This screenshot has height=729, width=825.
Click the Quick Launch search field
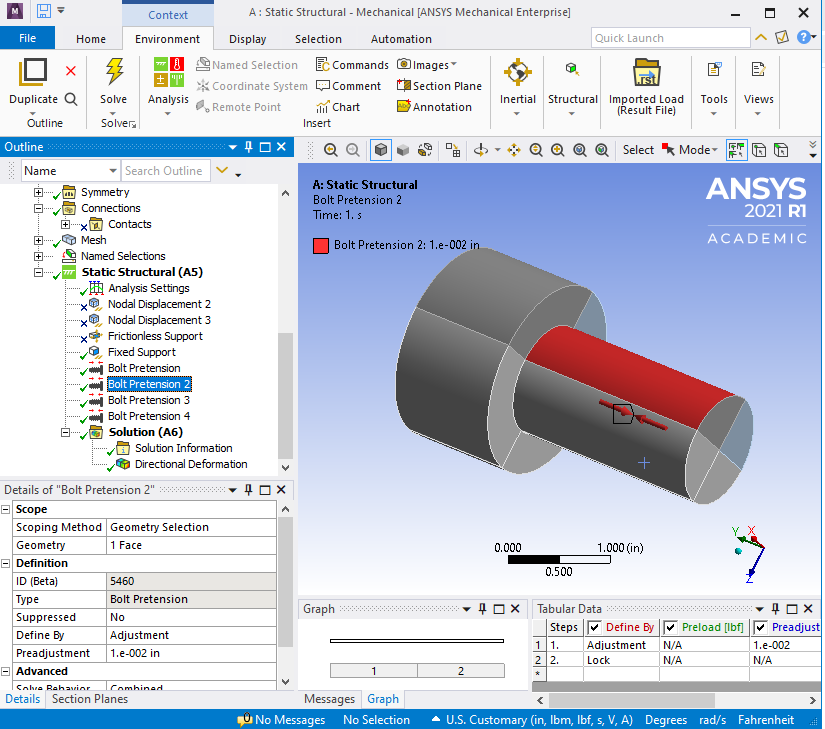coord(670,38)
